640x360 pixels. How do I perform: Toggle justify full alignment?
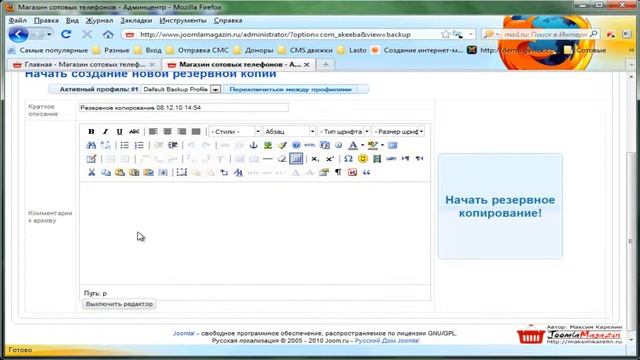(196, 131)
